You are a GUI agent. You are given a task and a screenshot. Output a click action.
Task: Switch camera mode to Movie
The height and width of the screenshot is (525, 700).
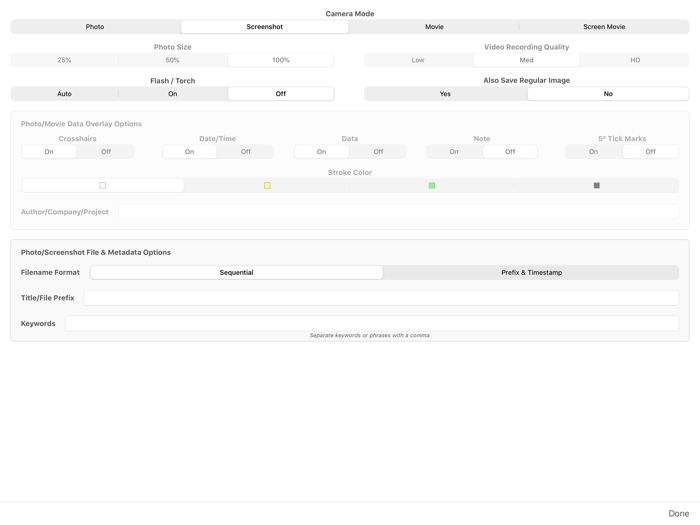tap(434, 27)
